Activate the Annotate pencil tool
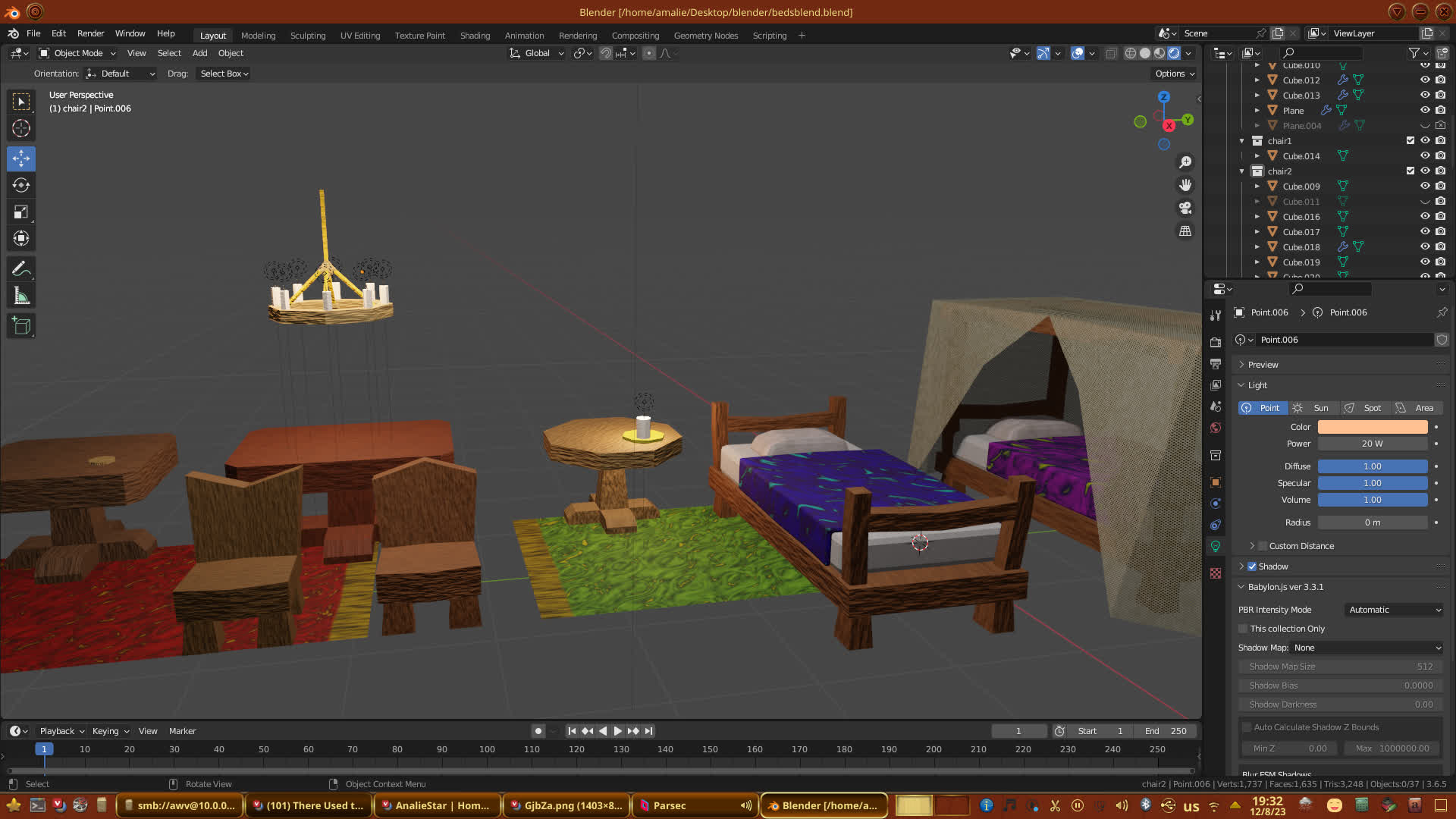Screen dimensions: 1456x819 (x=21, y=269)
